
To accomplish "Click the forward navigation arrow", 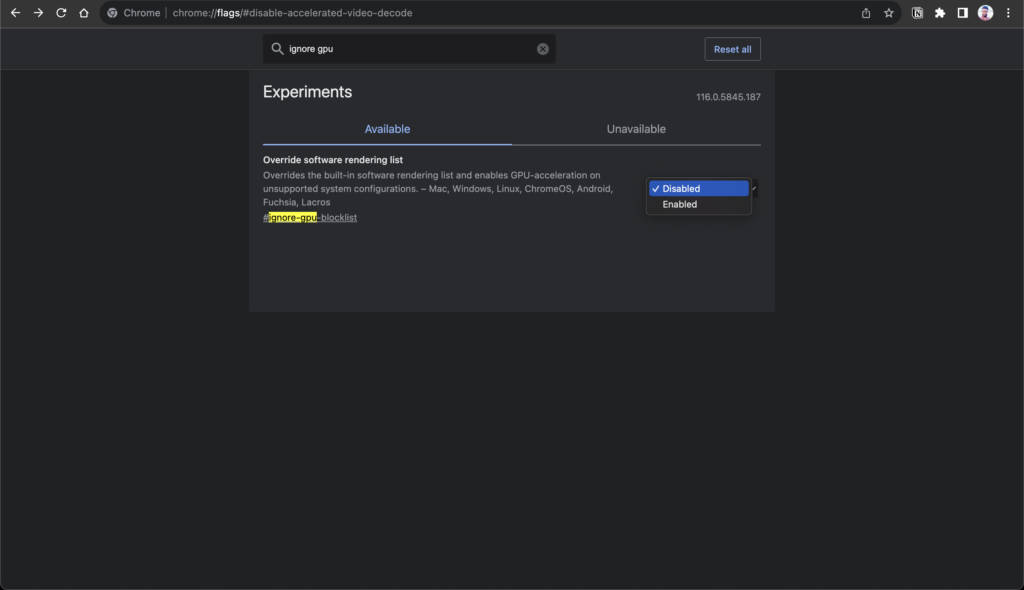I will point(39,13).
